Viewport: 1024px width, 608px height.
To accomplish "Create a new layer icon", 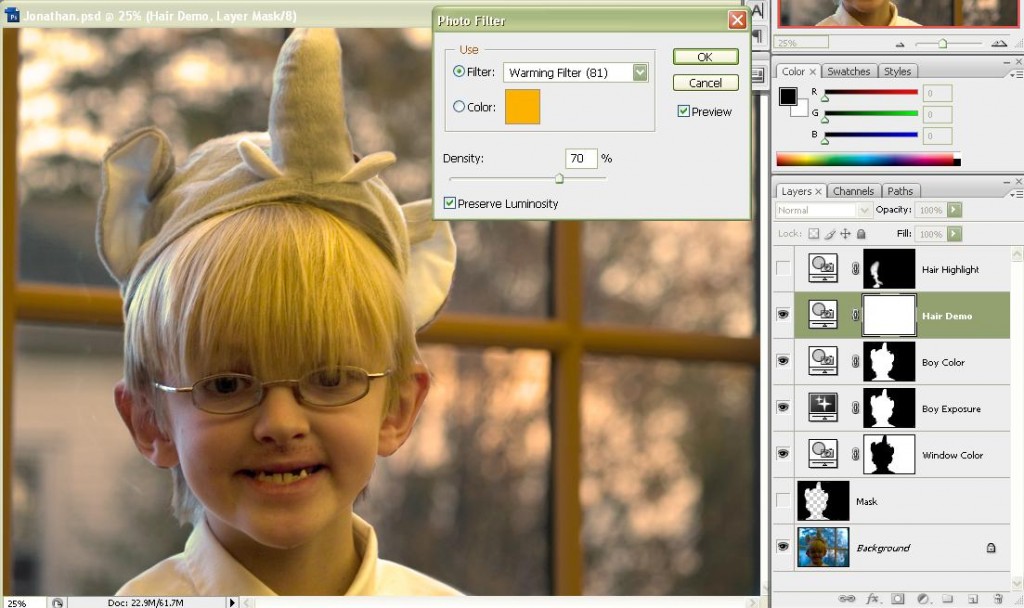I will coord(973,598).
